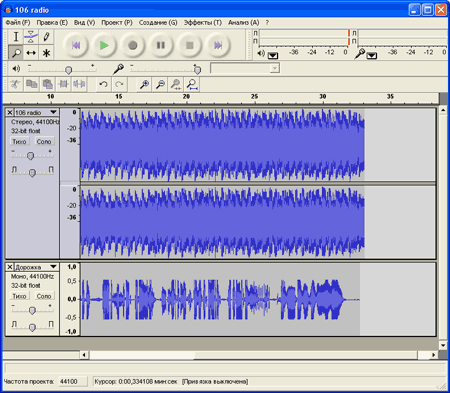Click 106 radio track pan slider
The height and width of the screenshot is (393, 450).
[x=32, y=173]
